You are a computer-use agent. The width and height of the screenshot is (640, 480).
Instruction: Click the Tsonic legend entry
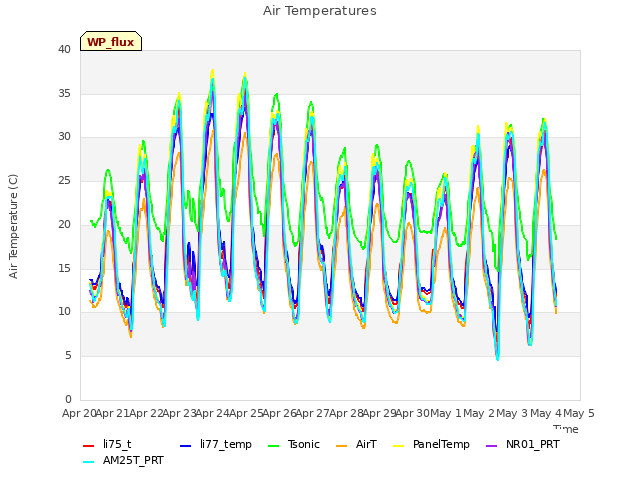[x=294, y=444]
